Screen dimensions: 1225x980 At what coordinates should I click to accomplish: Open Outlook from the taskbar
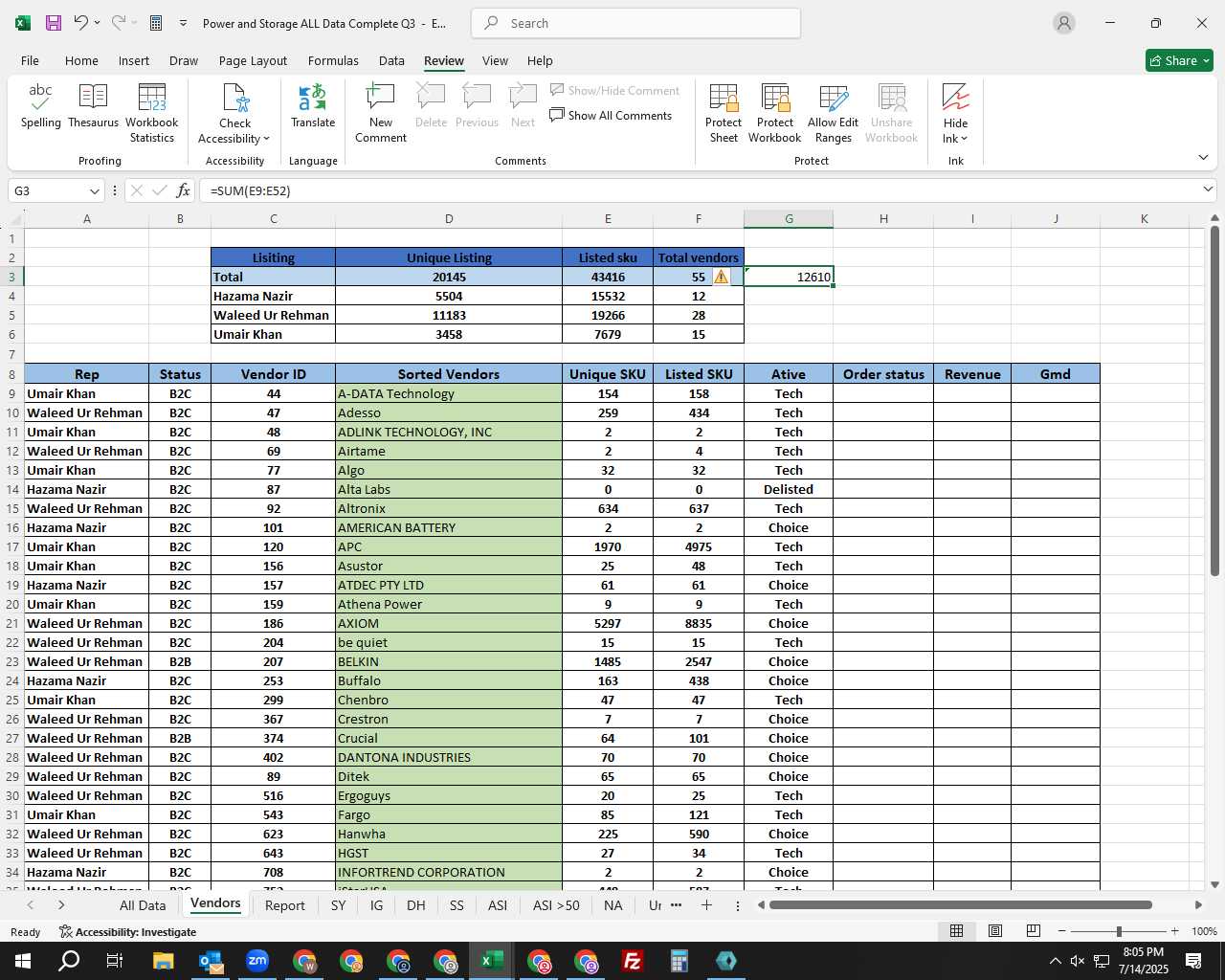point(211,961)
